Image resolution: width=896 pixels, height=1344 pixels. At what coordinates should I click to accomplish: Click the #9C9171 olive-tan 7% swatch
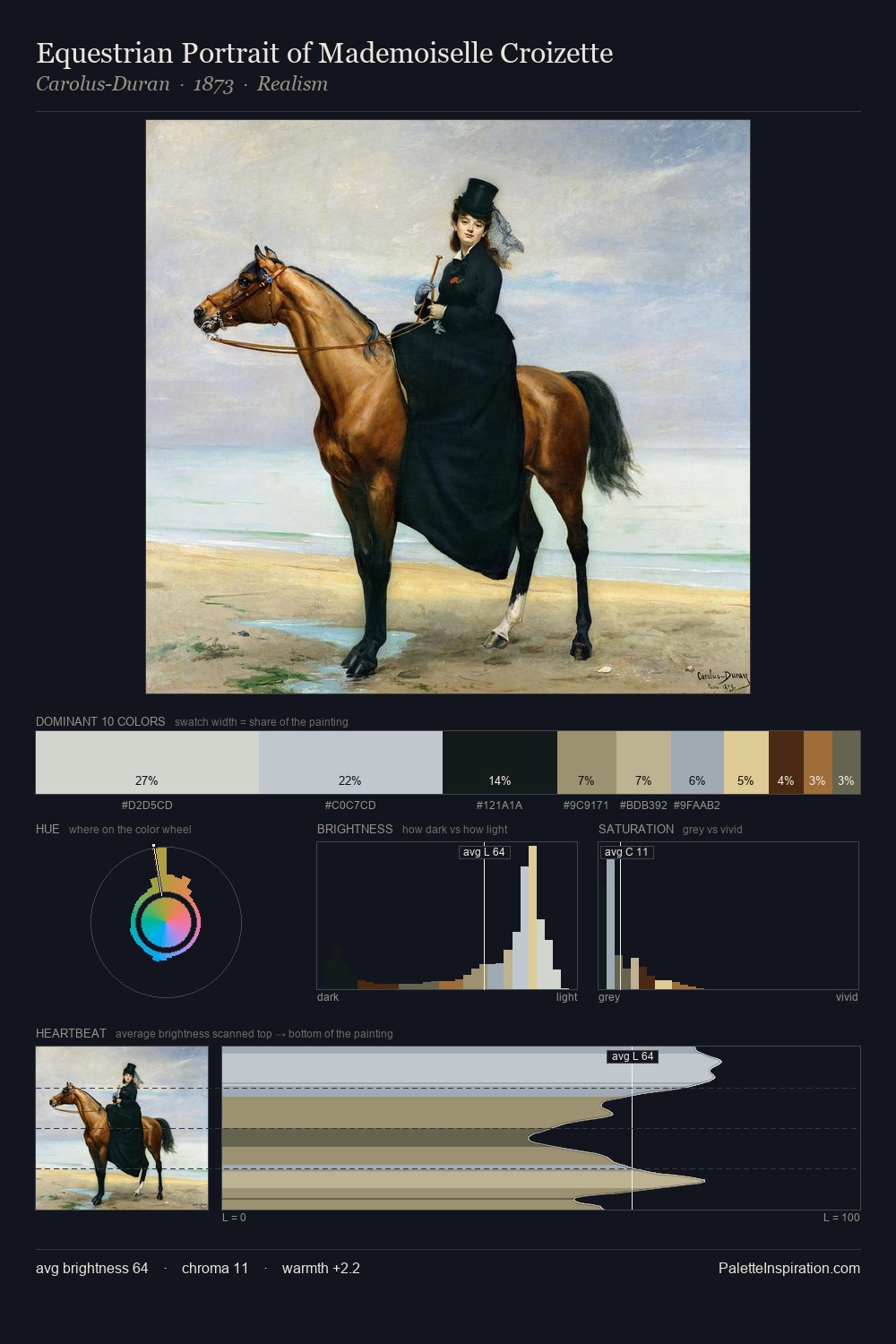(x=586, y=762)
